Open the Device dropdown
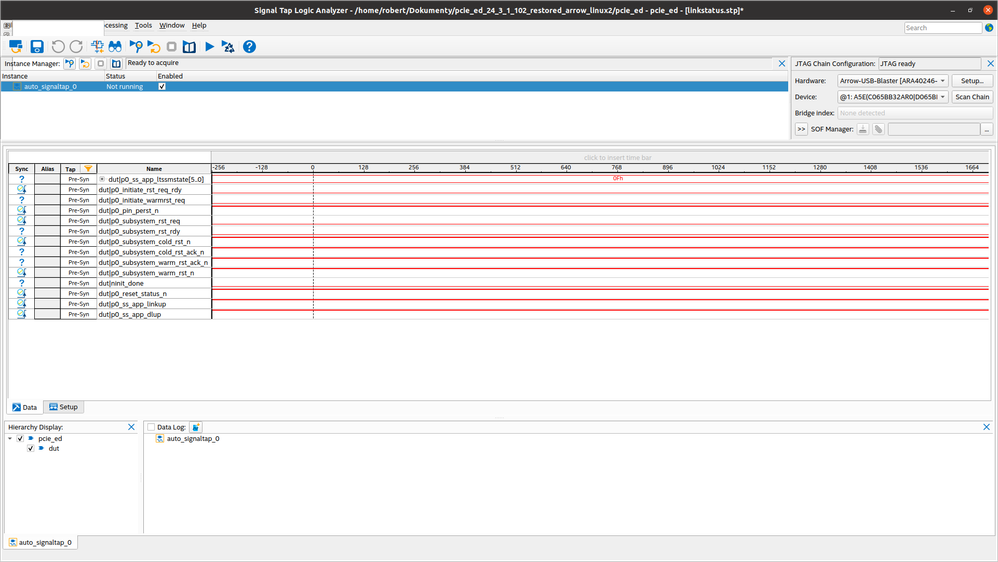998x562 pixels. pyautogui.click(x=893, y=97)
